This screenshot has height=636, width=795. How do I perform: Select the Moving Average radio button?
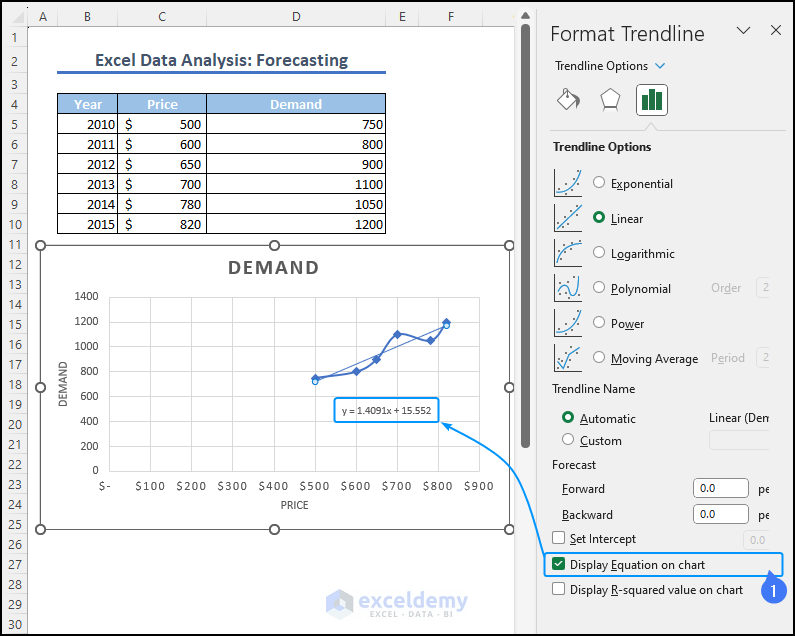click(599, 357)
